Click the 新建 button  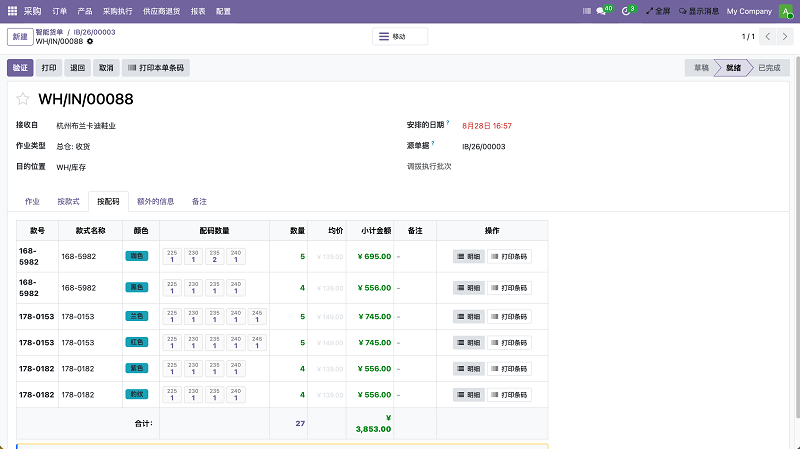(20, 37)
